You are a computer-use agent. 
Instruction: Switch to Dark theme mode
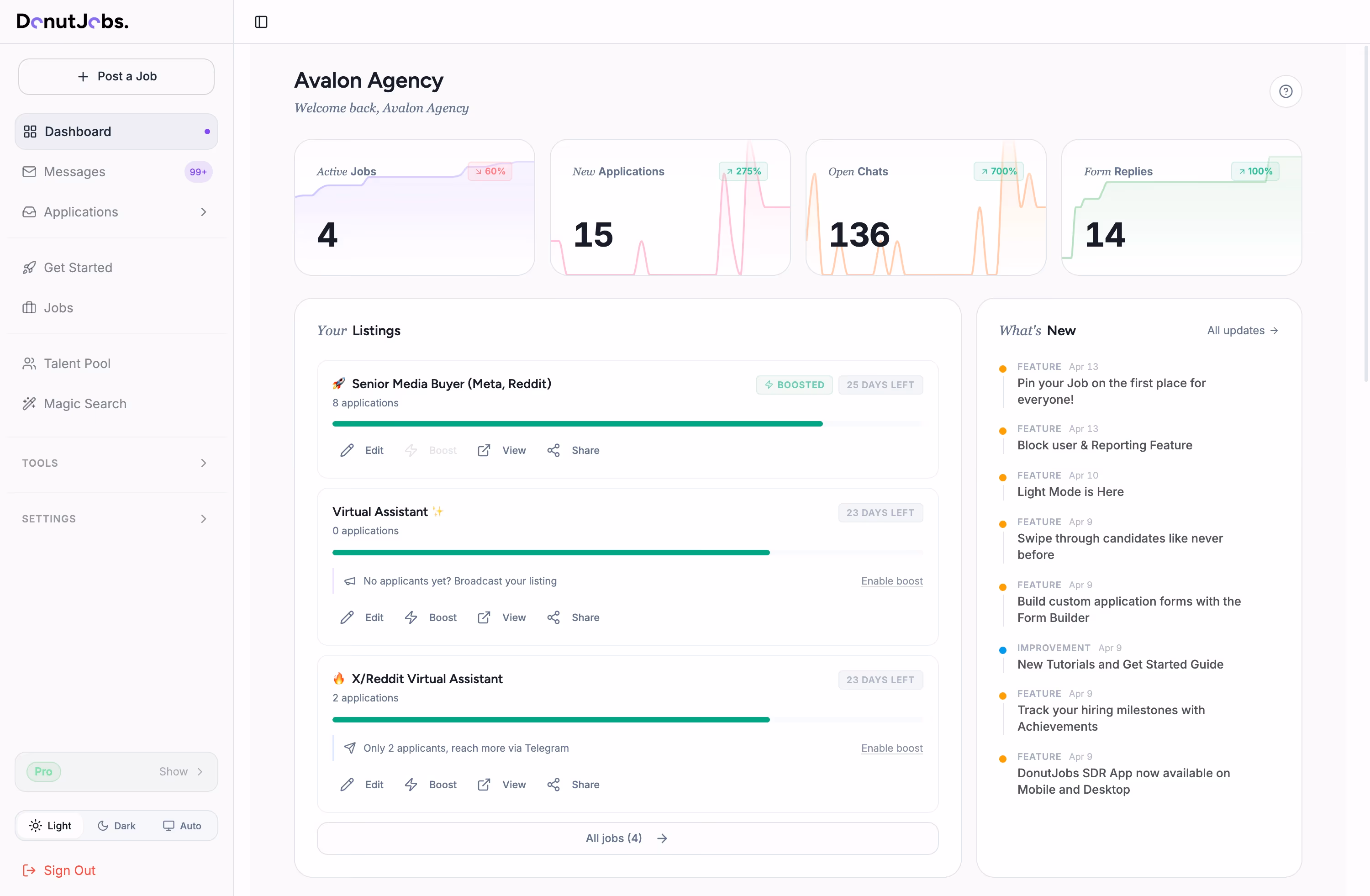[x=117, y=826]
